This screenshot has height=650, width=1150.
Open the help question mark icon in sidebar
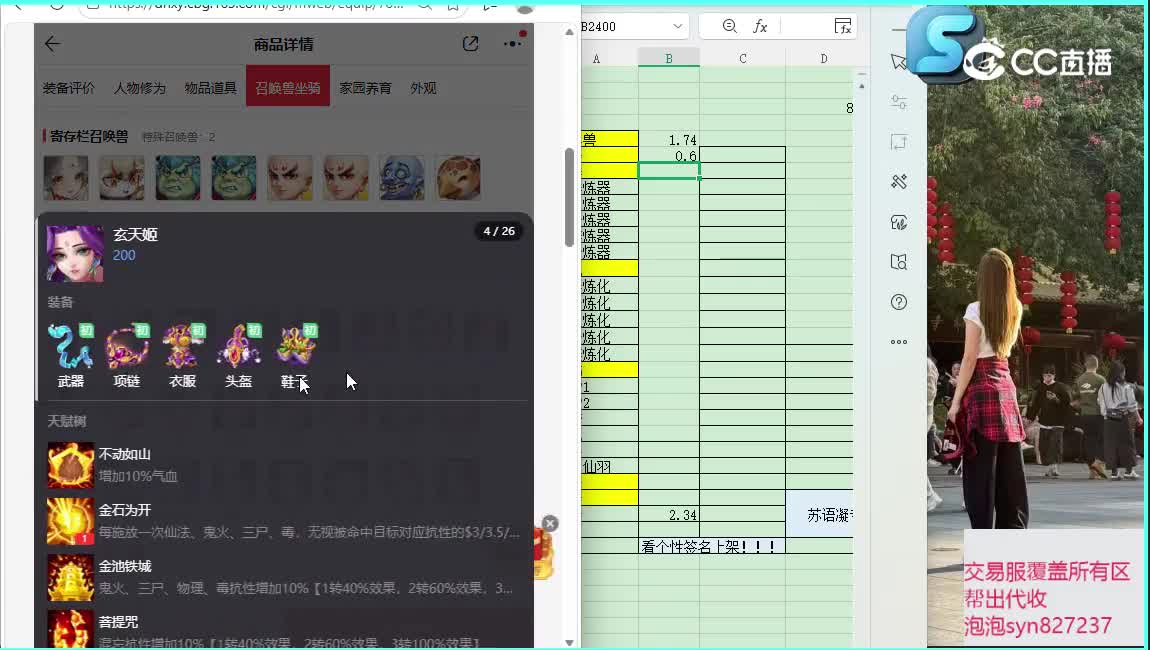click(898, 302)
